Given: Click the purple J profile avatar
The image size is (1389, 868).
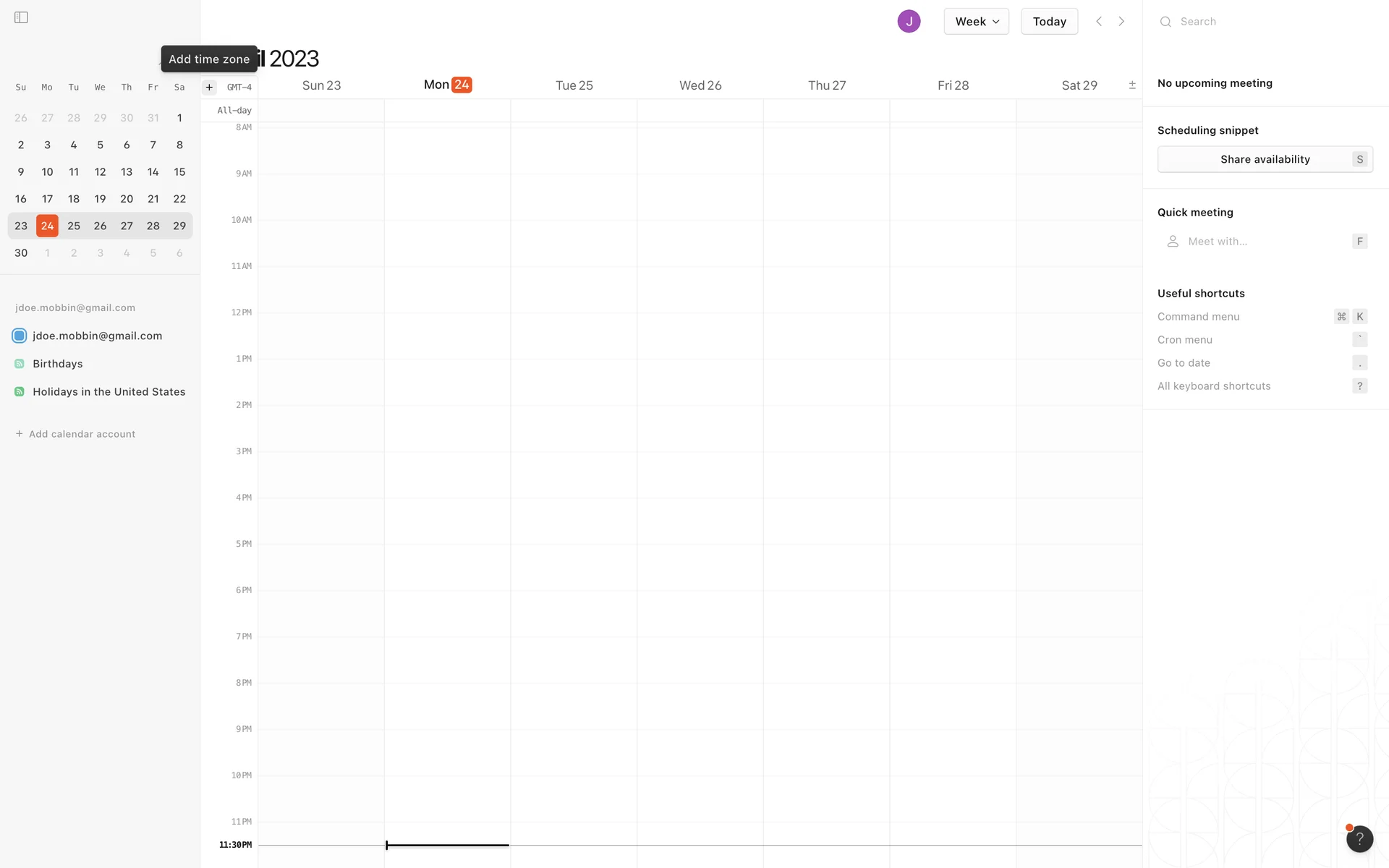Looking at the screenshot, I should [909, 22].
